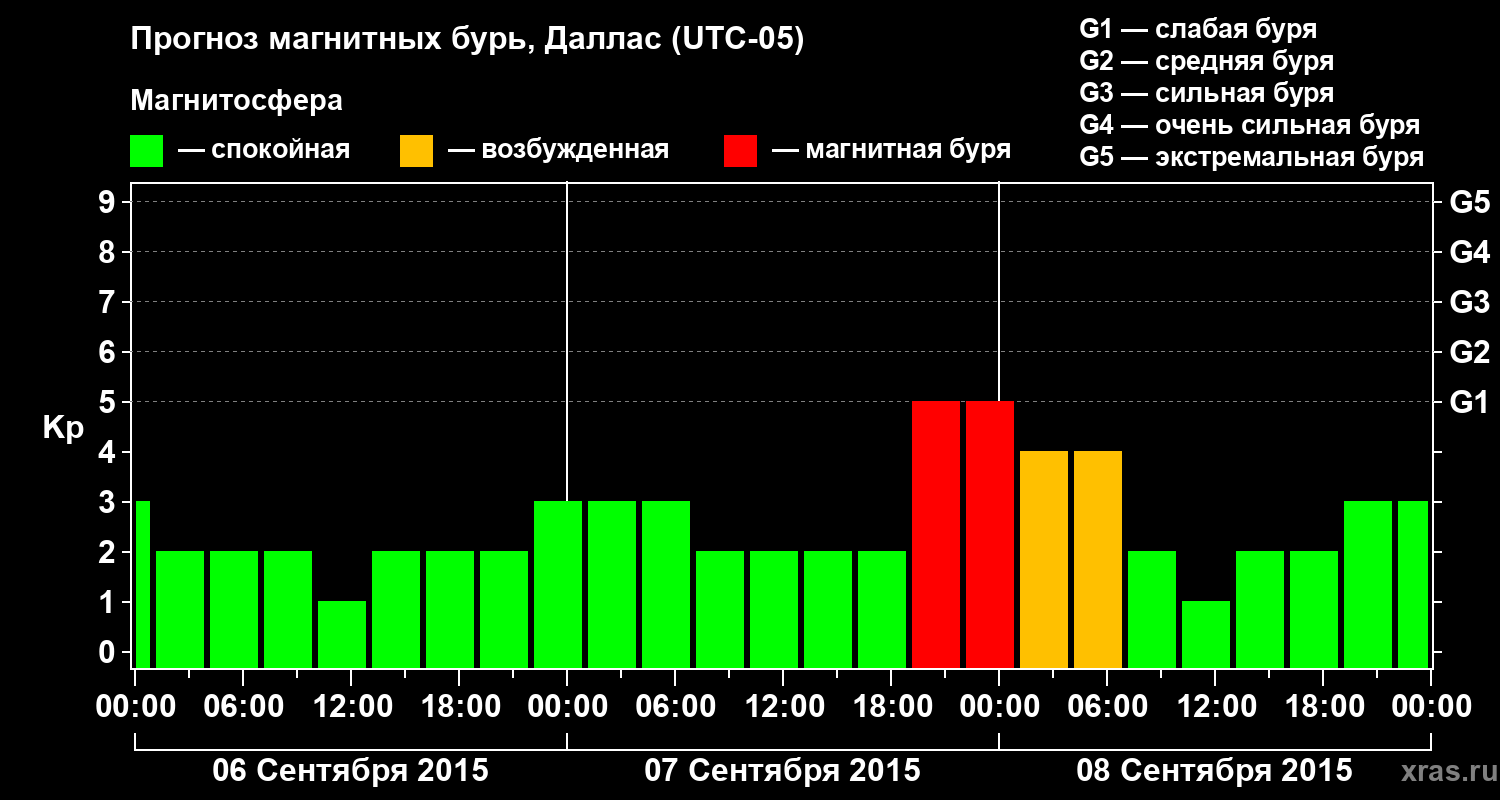
Task: Click 'G4 — очень сильная буря' legend line
Action: pyautogui.click(x=1250, y=125)
